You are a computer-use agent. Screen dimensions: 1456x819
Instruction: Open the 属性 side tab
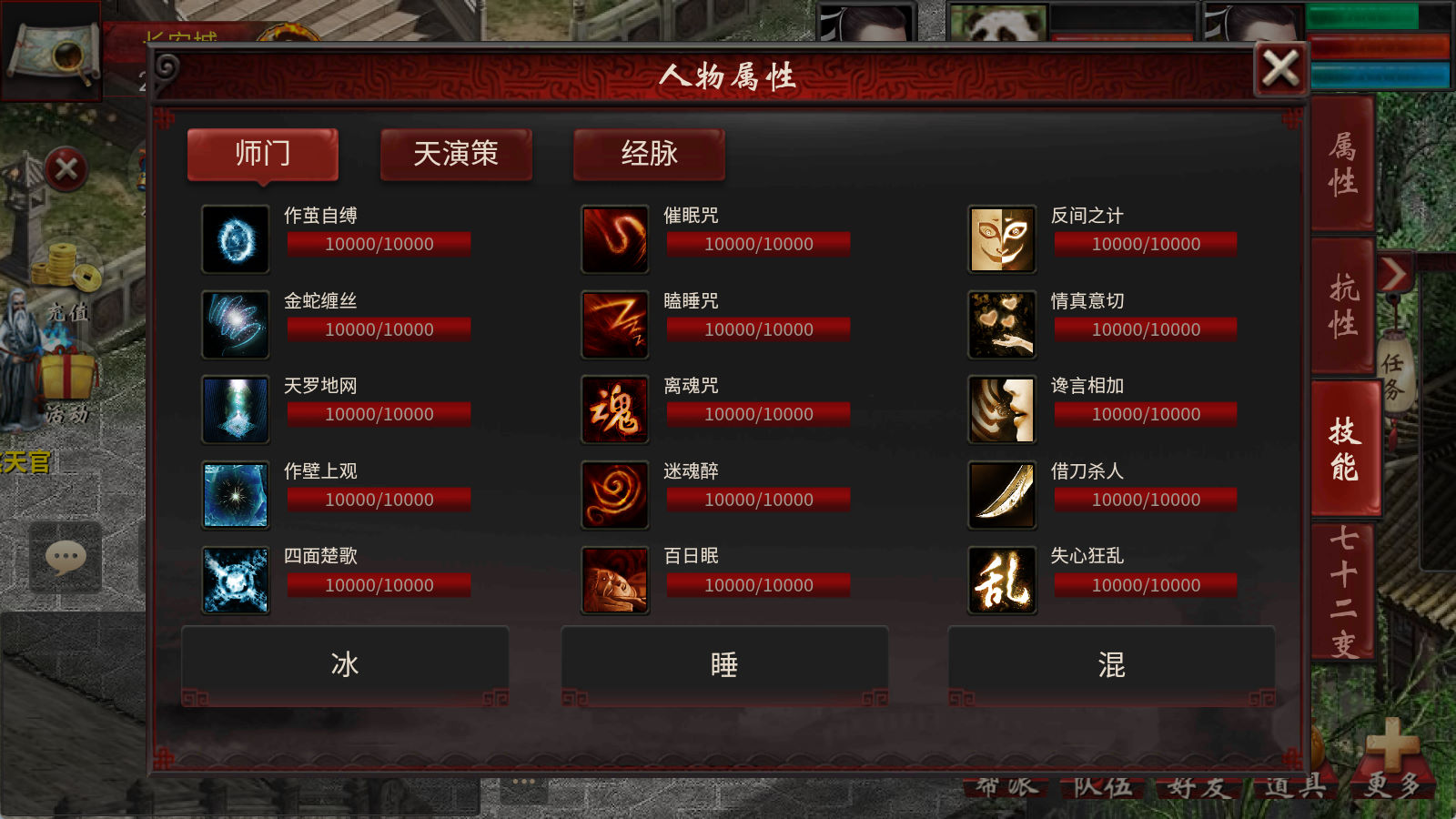pos(1342,164)
